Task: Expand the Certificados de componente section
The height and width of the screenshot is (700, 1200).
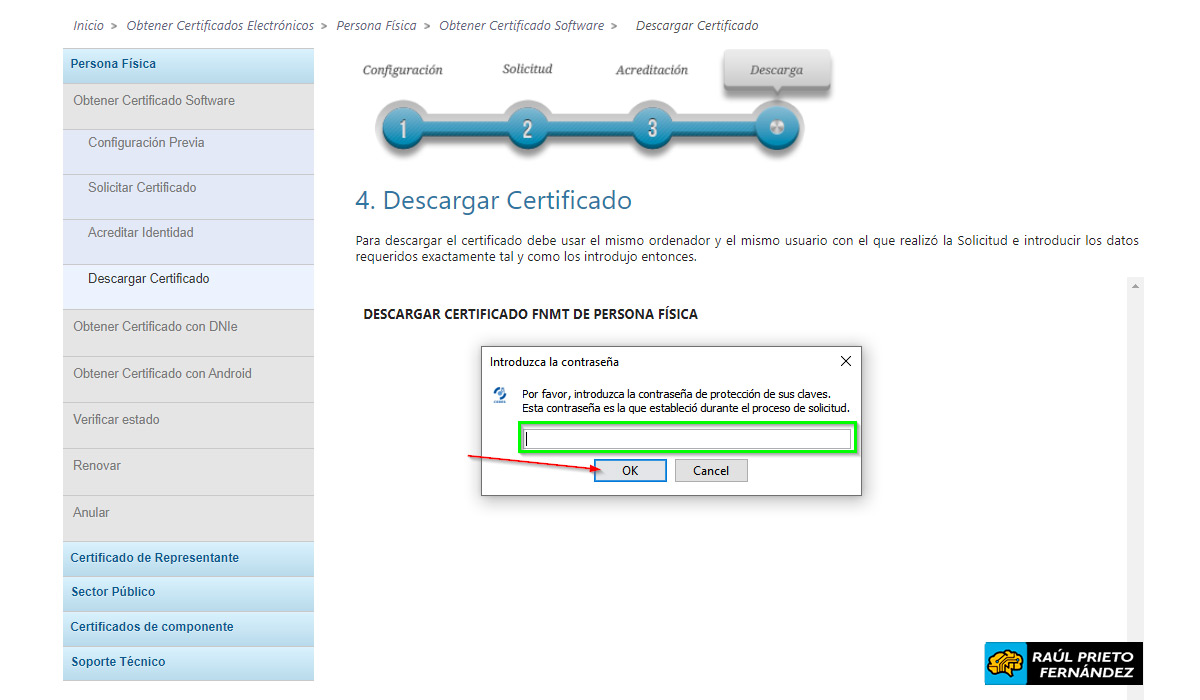Action: pyautogui.click(x=150, y=627)
